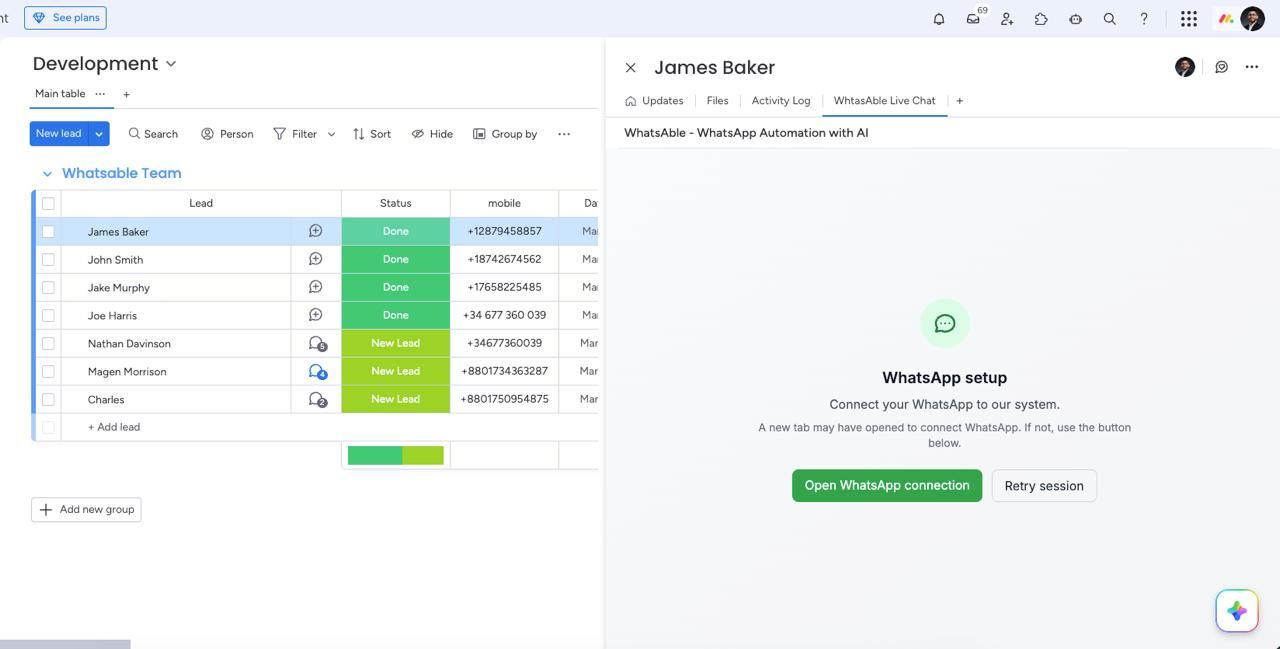Check the Magen Morrison row checkbox
Viewport: 1280px width, 649px height.
pos(48,371)
